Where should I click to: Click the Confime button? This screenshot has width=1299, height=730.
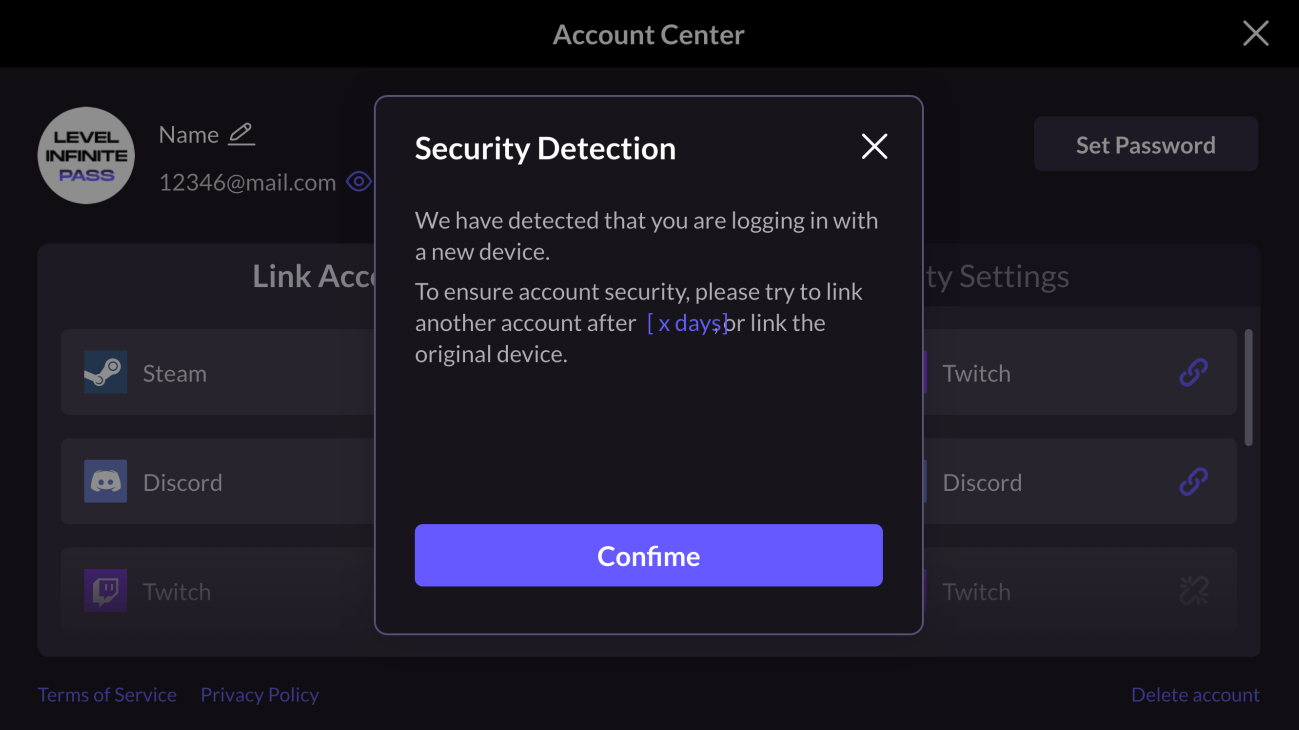pyautogui.click(x=648, y=555)
